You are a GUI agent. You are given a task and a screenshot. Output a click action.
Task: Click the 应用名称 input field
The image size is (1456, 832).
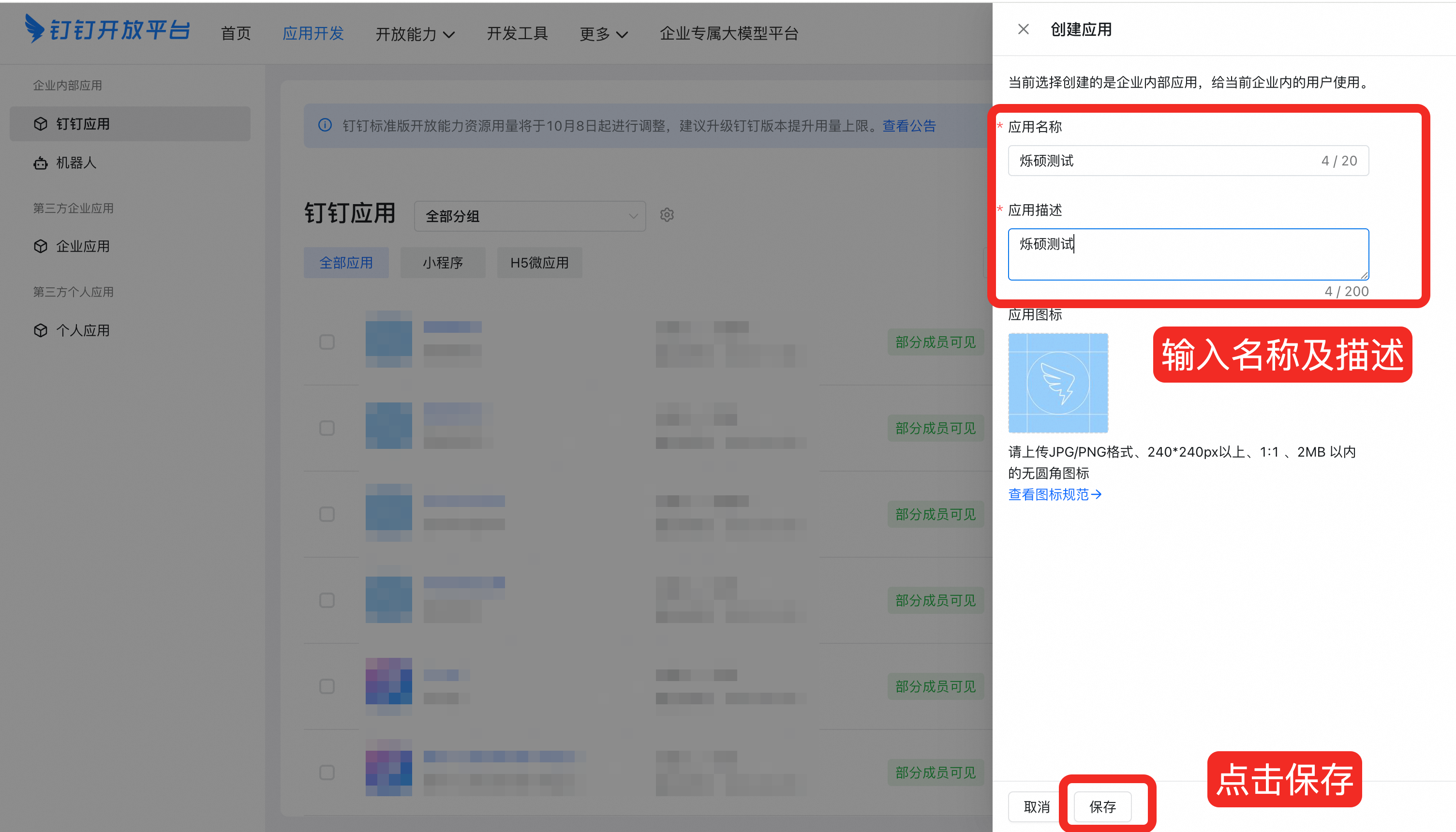[1188, 161]
